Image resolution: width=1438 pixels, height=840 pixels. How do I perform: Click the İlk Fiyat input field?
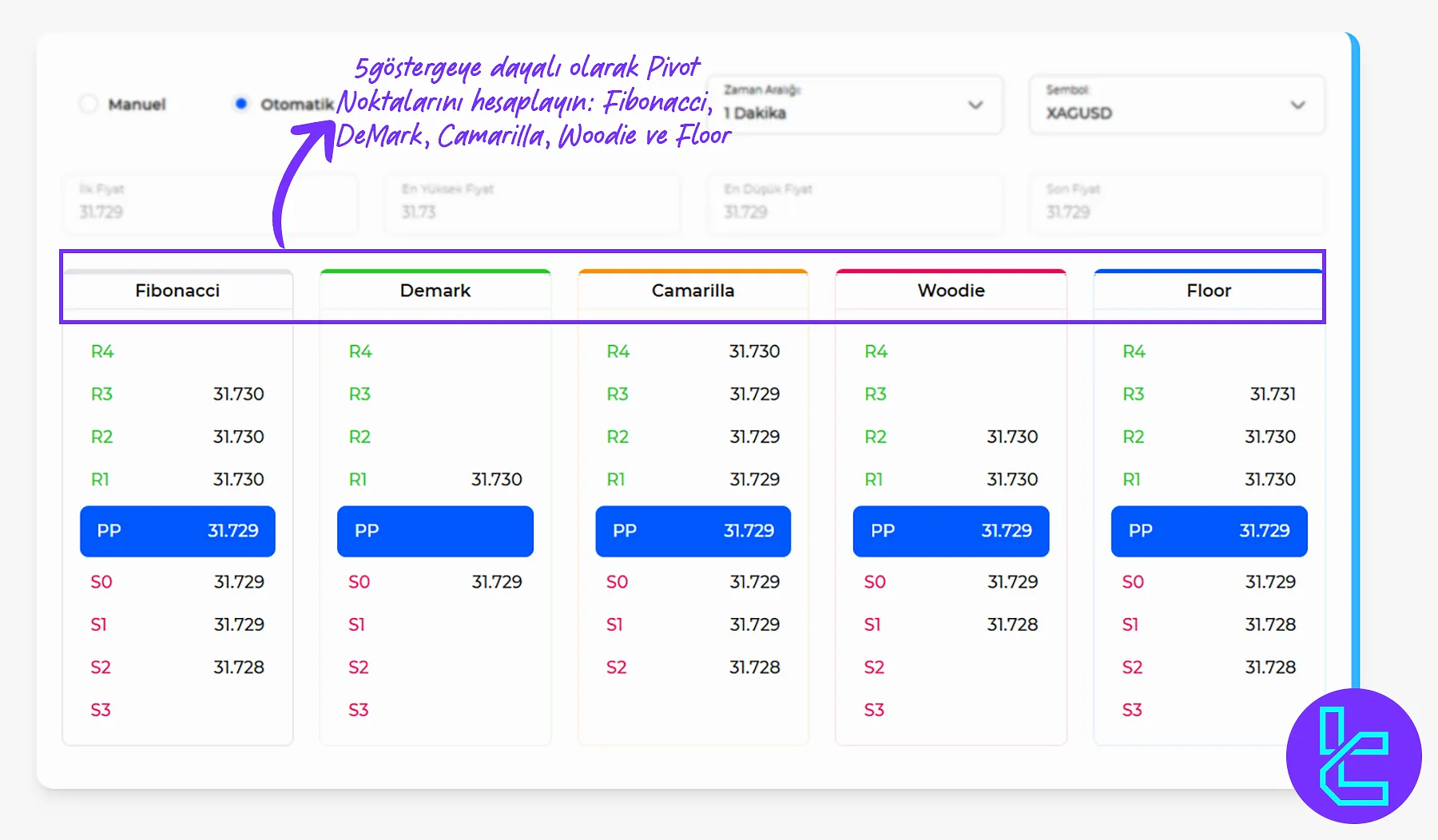click(209, 204)
